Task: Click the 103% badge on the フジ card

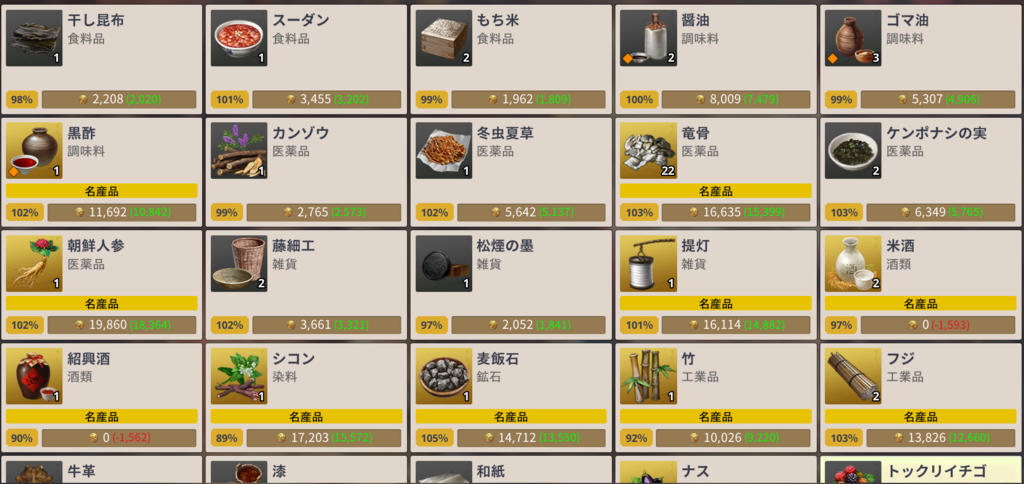Action: 840,438
